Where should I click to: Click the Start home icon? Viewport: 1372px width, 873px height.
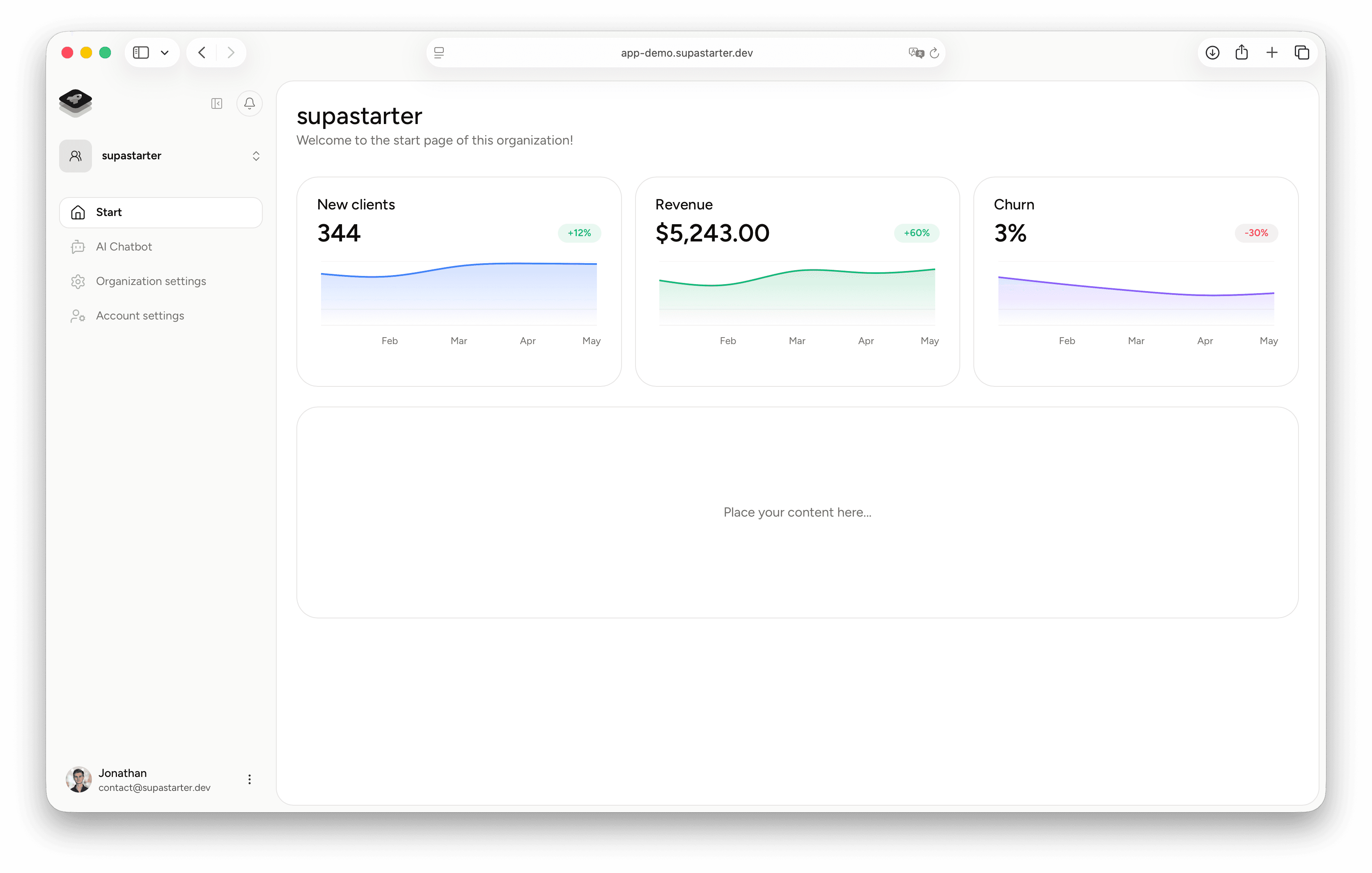(78, 212)
